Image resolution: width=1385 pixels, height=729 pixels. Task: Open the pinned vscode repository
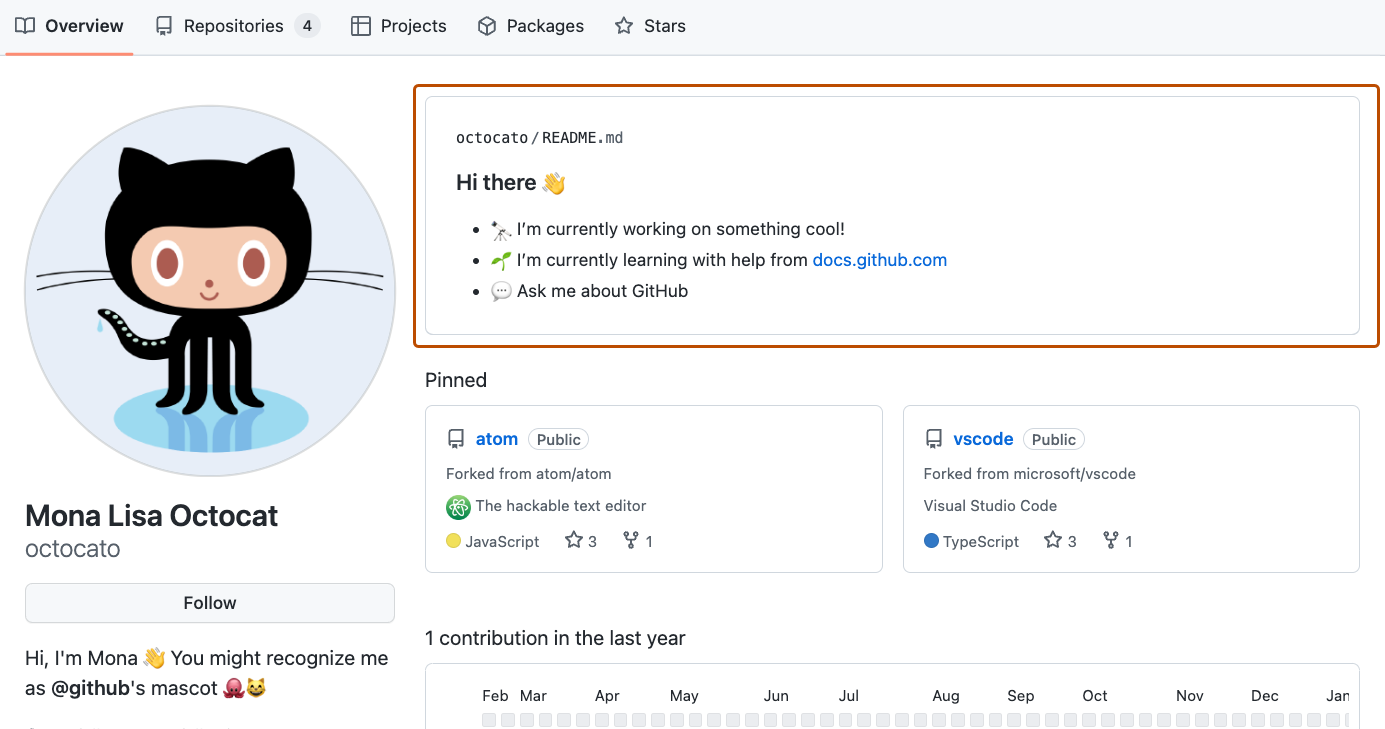(983, 438)
